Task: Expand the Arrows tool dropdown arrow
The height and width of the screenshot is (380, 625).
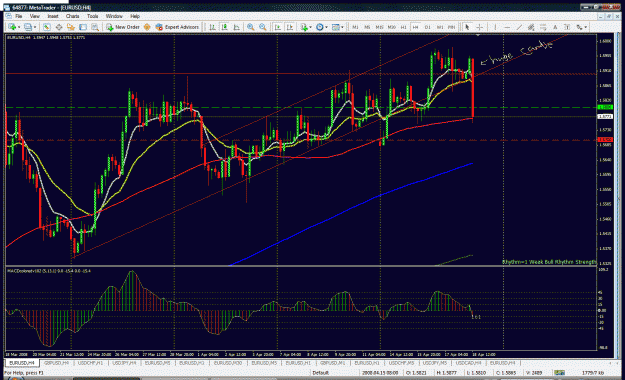Action: 586,27
